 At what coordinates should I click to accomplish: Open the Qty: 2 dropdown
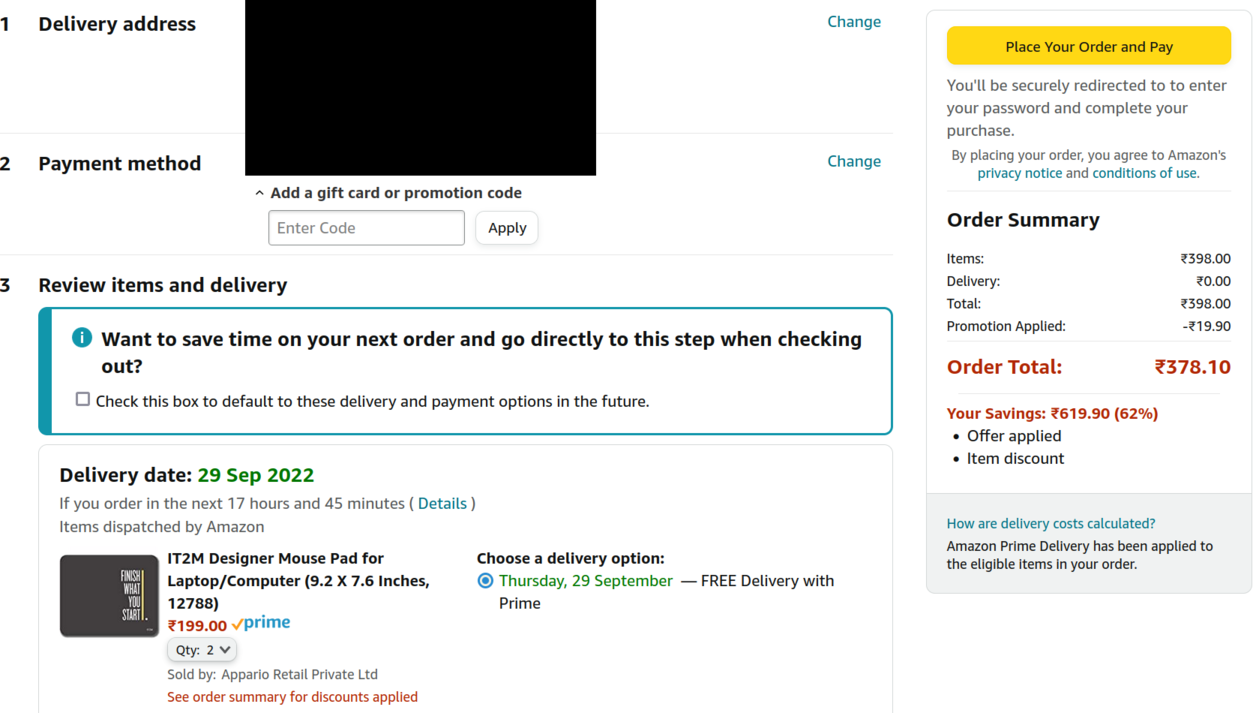coord(202,650)
